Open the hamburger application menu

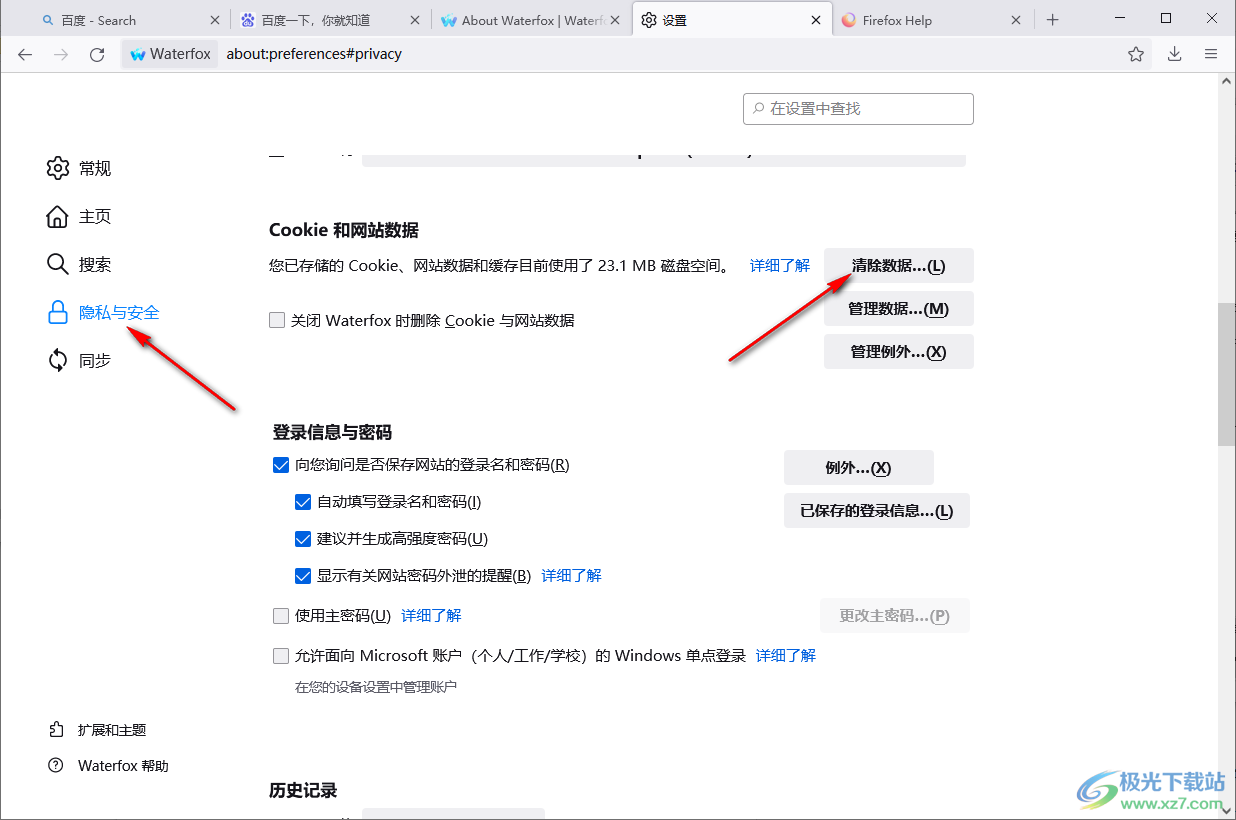1211,54
